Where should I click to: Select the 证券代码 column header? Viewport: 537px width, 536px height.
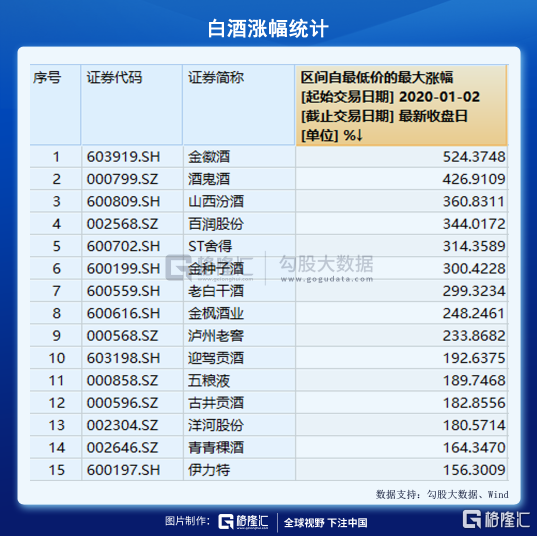tap(132, 105)
